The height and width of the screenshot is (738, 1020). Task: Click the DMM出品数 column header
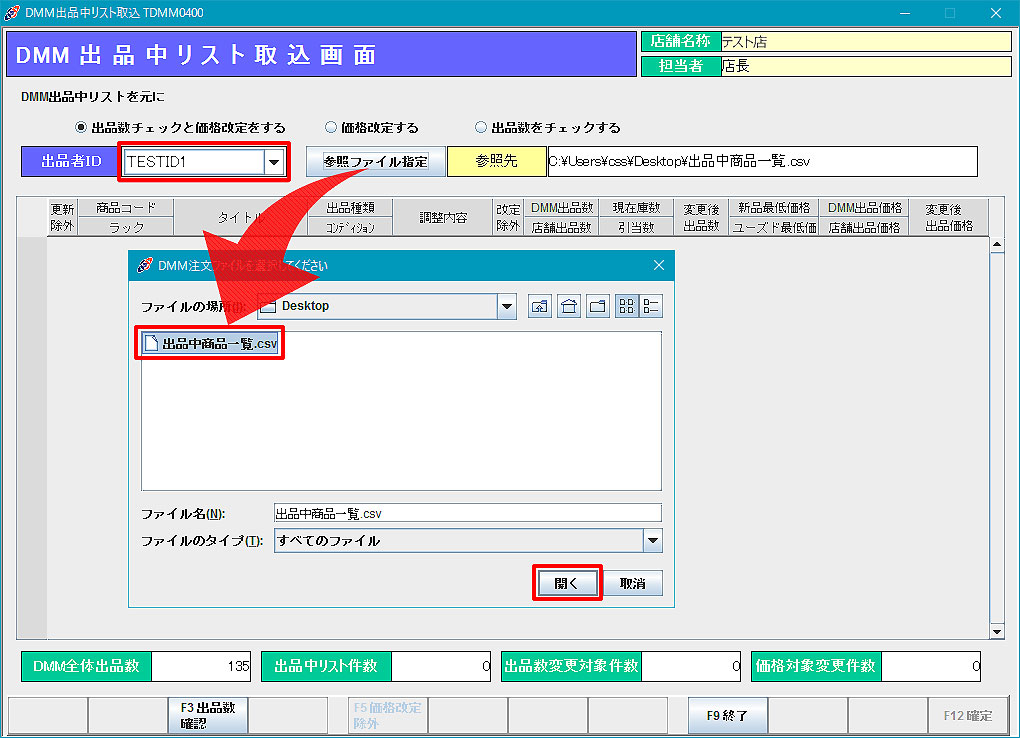click(x=562, y=208)
